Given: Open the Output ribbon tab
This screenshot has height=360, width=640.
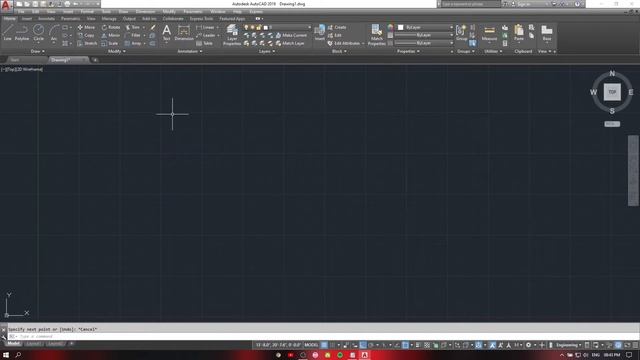Looking at the screenshot, I should [x=129, y=19].
